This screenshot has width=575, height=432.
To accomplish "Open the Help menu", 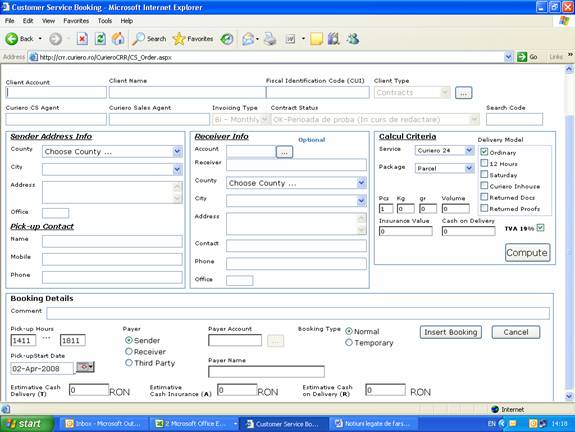I will tap(127, 21).
